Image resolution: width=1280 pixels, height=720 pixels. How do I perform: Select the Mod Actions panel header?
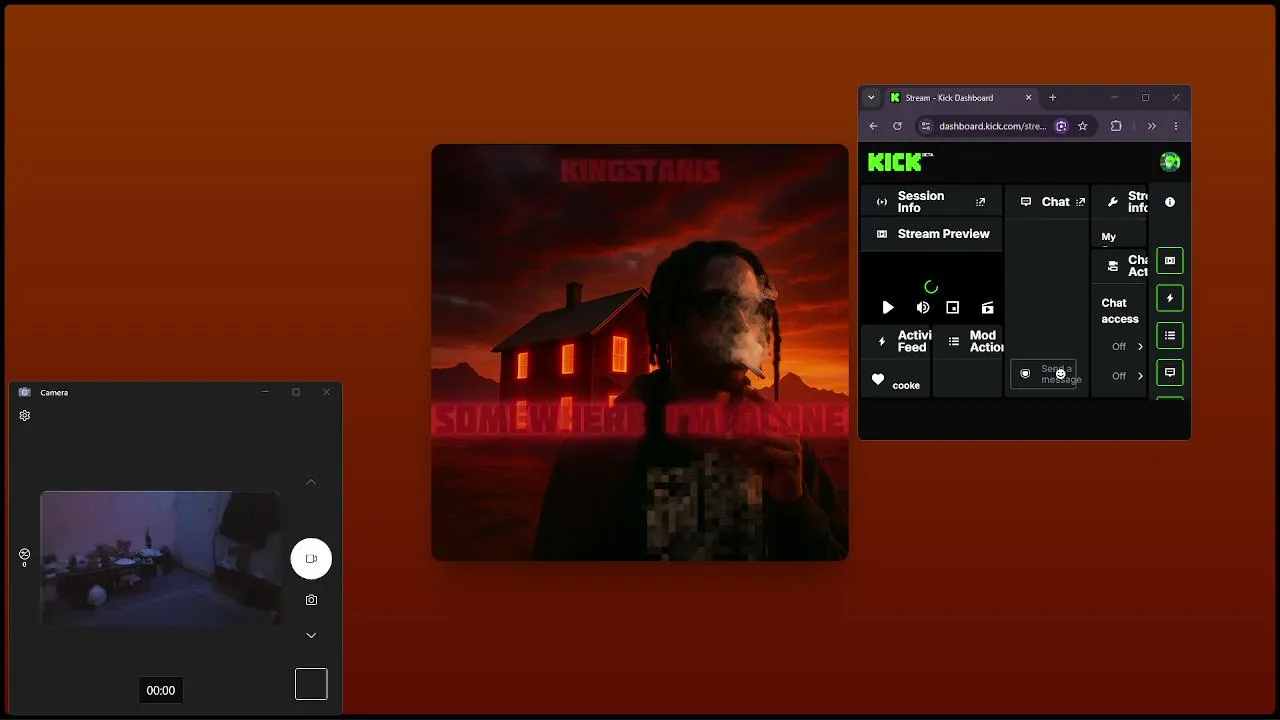click(968, 341)
